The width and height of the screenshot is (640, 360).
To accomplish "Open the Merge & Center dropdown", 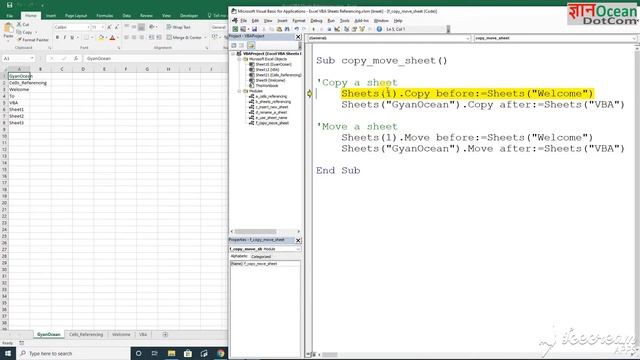I will coord(205,38).
